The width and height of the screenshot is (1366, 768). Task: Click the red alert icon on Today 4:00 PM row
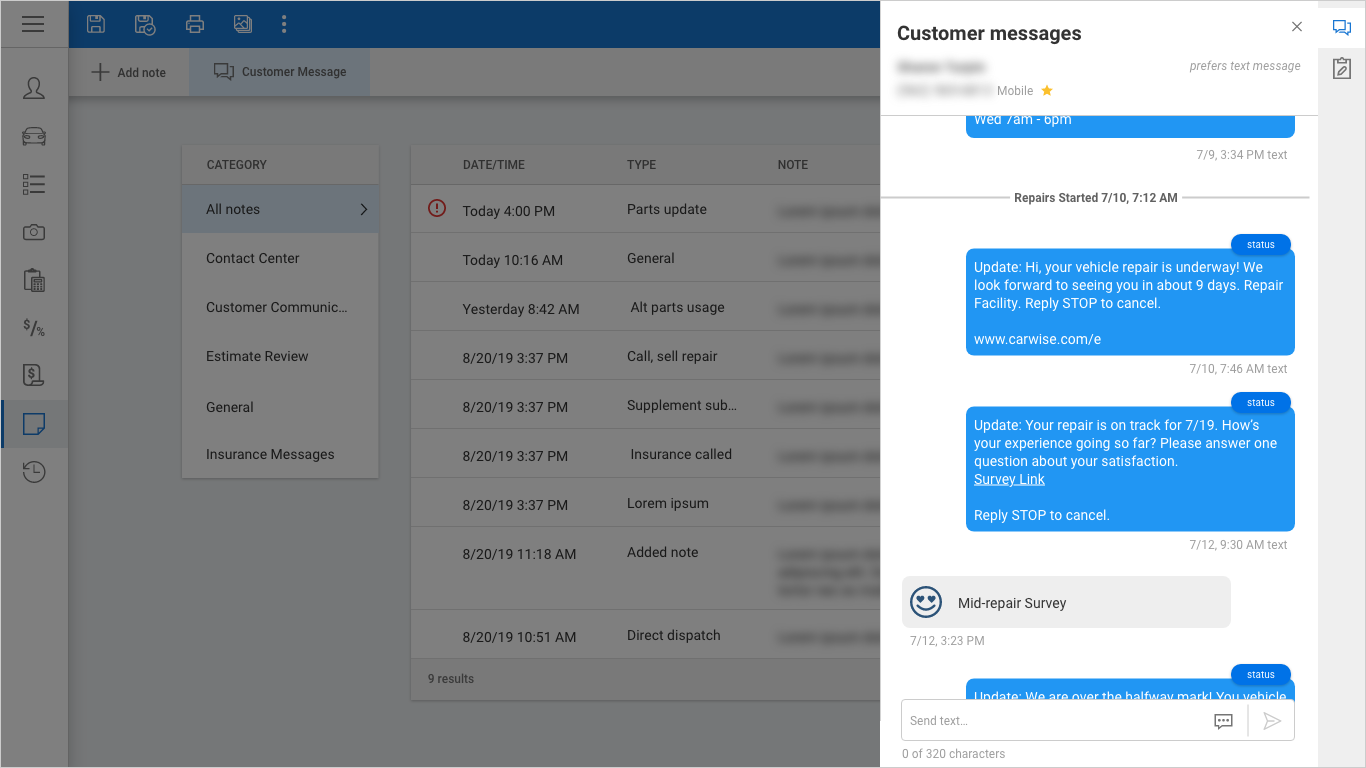coord(437,208)
